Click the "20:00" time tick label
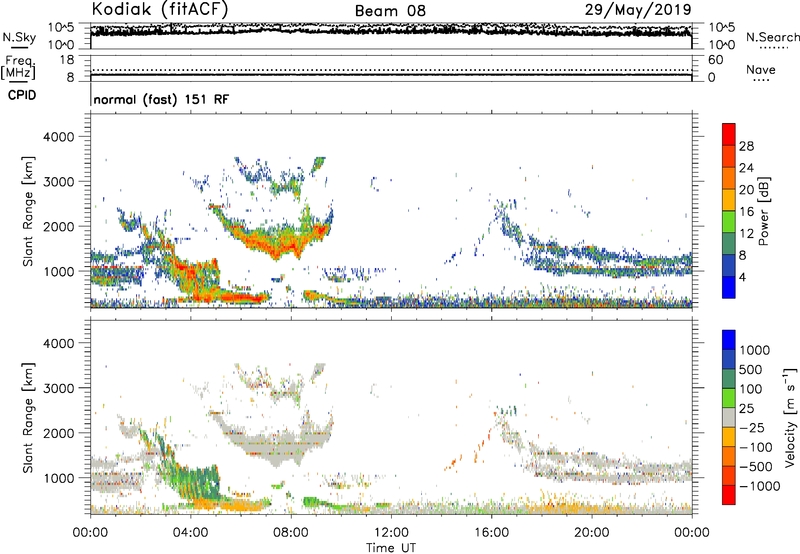 click(x=591, y=533)
